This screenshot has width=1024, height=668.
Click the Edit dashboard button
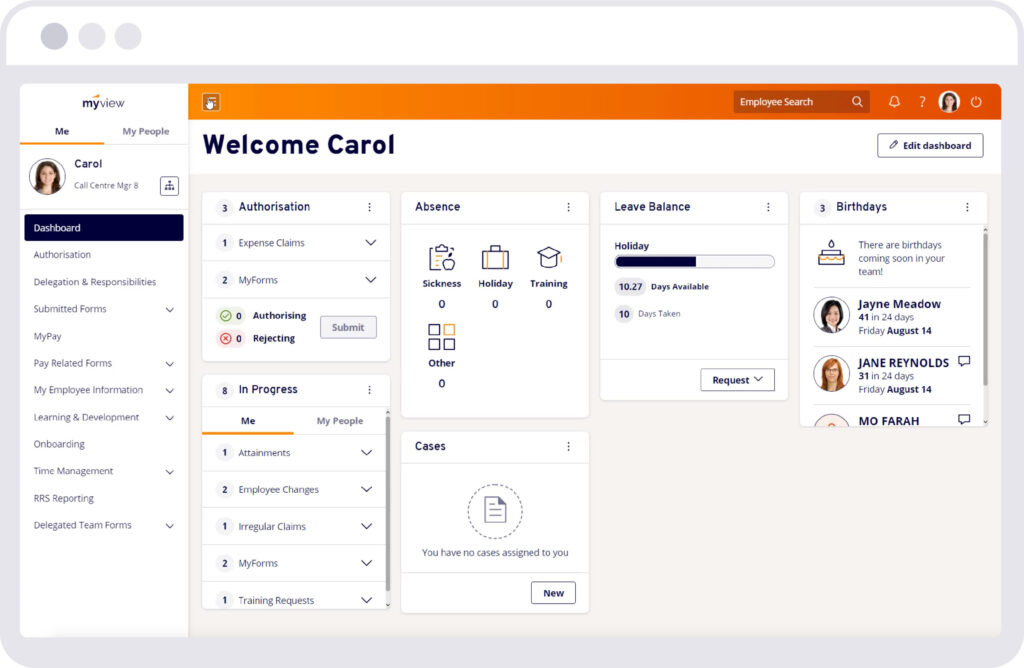coord(930,146)
